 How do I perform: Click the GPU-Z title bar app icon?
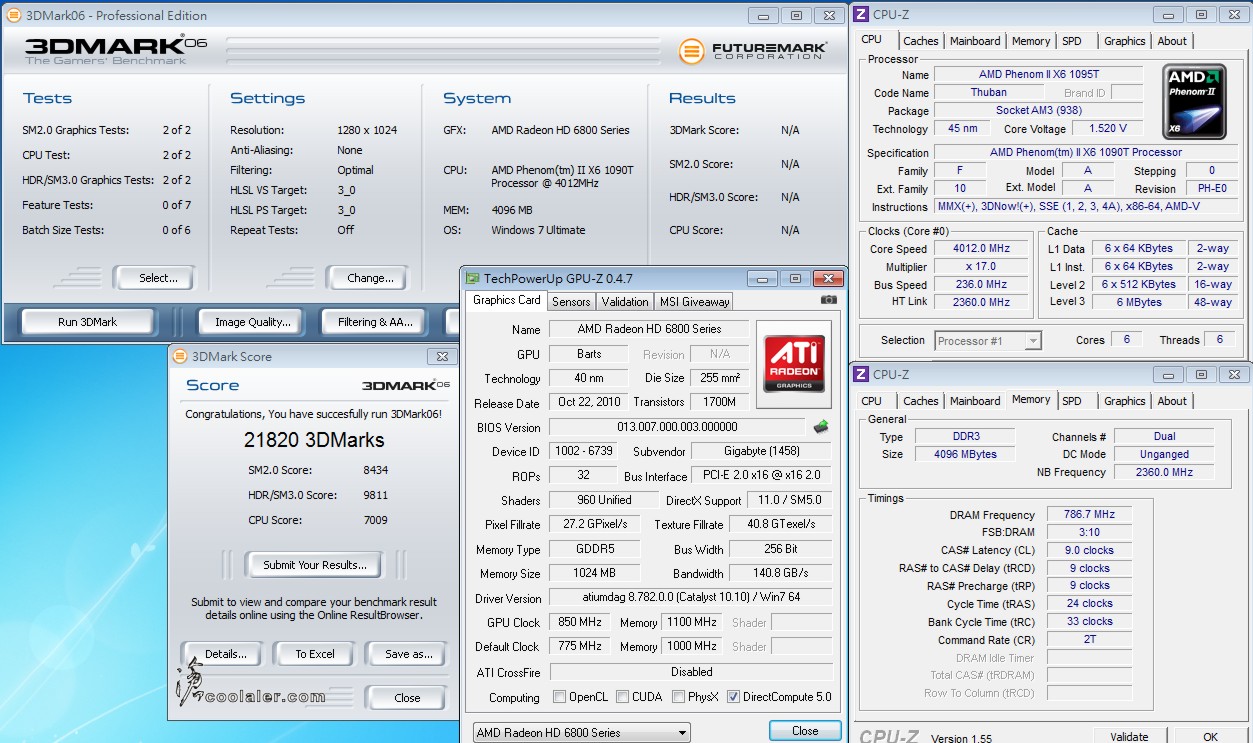tap(472, 279)
